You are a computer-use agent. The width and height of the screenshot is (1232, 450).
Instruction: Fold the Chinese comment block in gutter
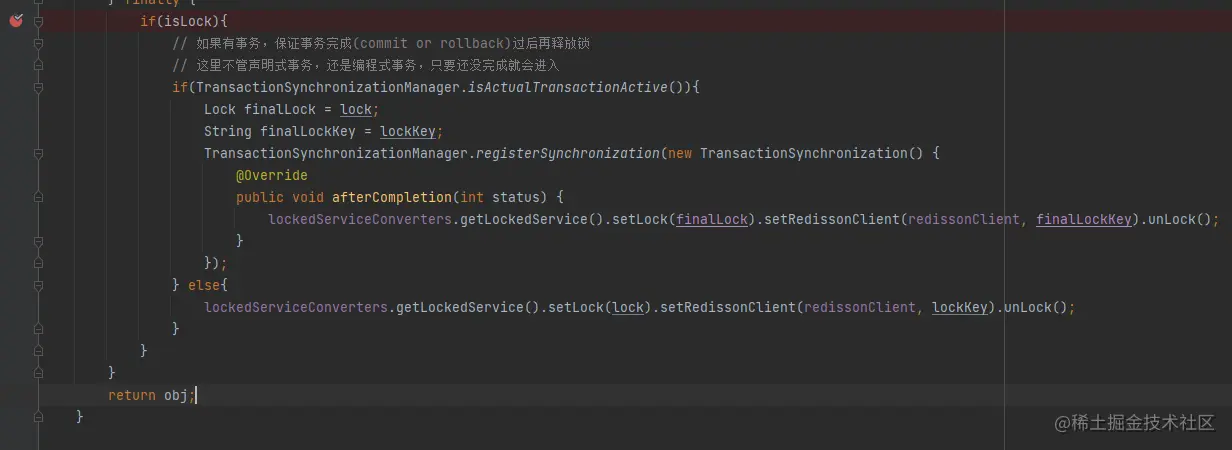38,43
